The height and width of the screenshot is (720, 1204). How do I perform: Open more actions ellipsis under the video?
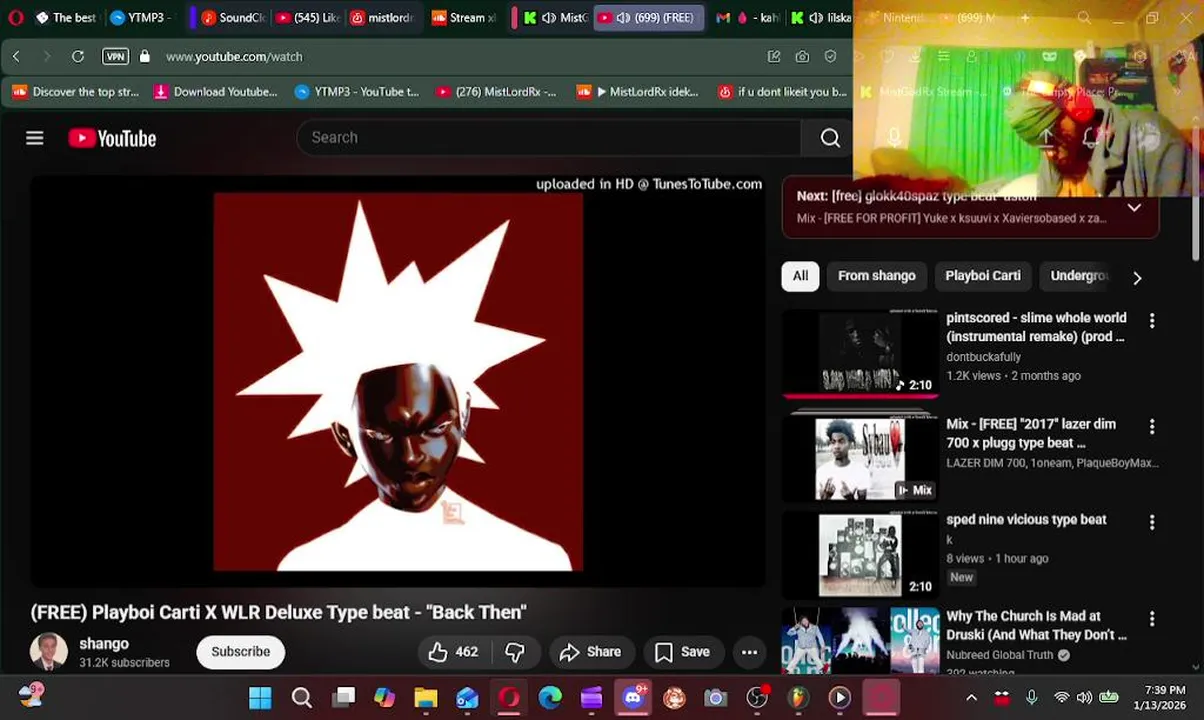tap(749, 652)
